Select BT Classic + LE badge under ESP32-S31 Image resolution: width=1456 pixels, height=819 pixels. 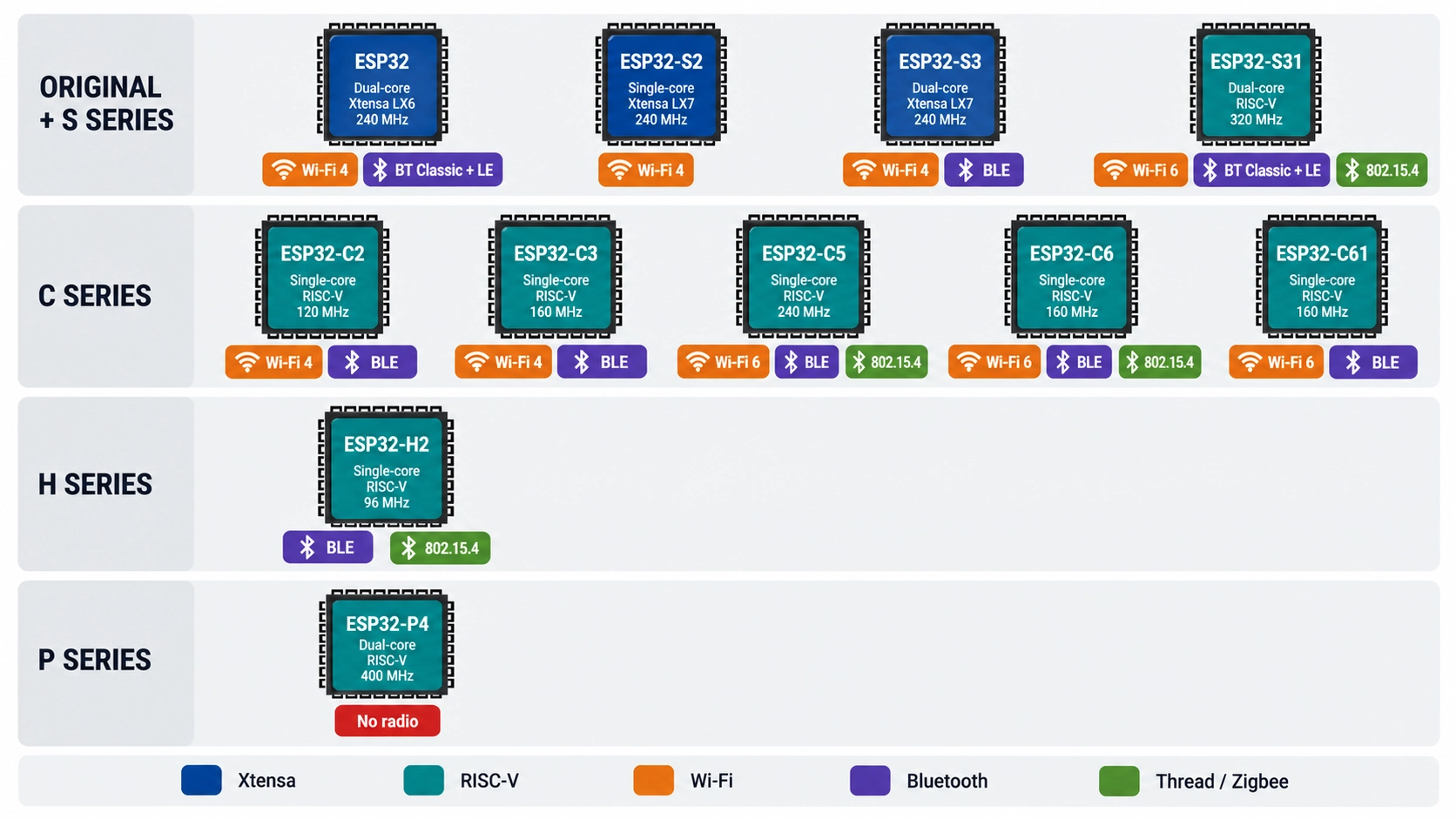[1262, 170]
